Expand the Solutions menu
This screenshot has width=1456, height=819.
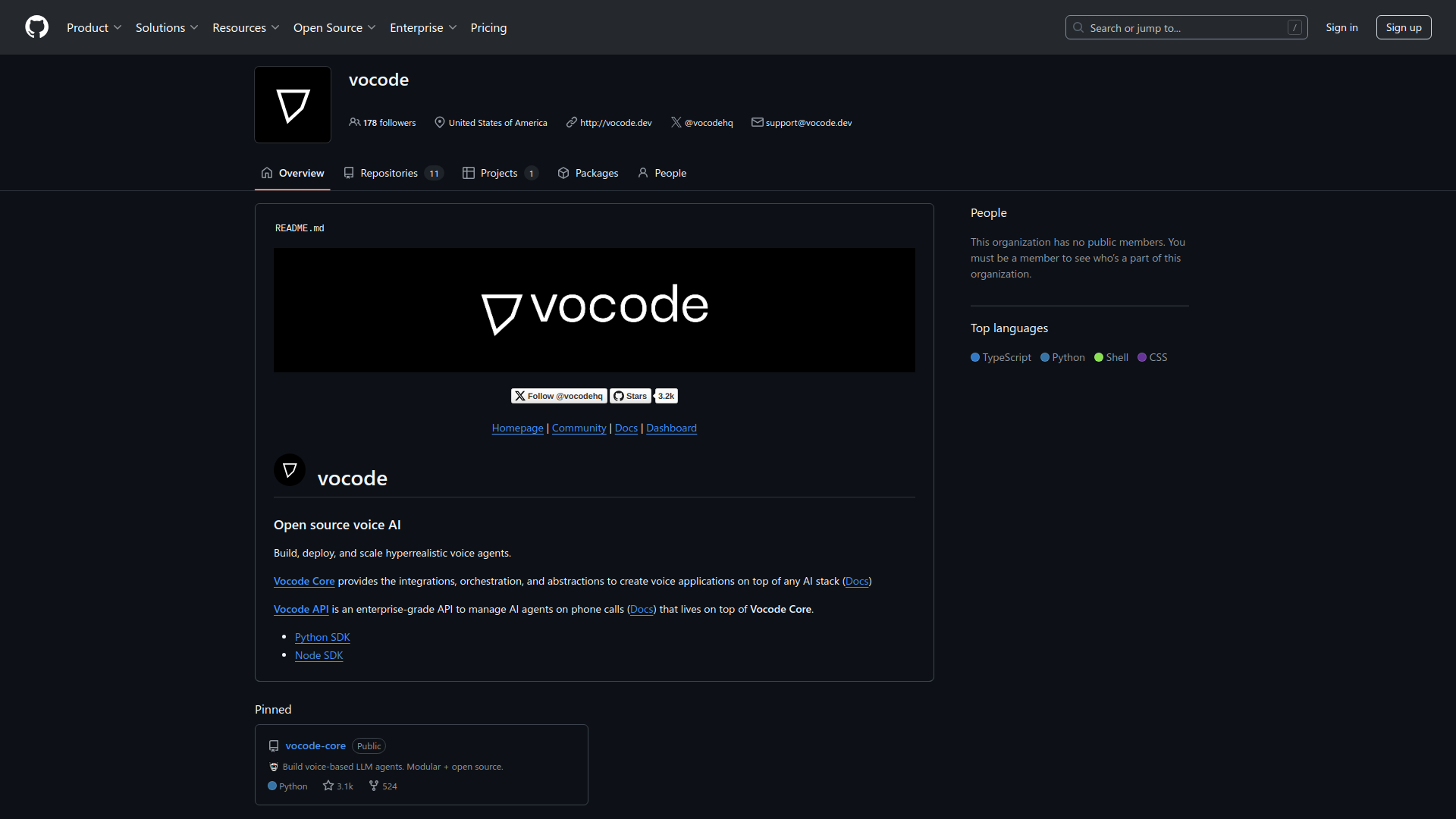[x=167, y=27]
